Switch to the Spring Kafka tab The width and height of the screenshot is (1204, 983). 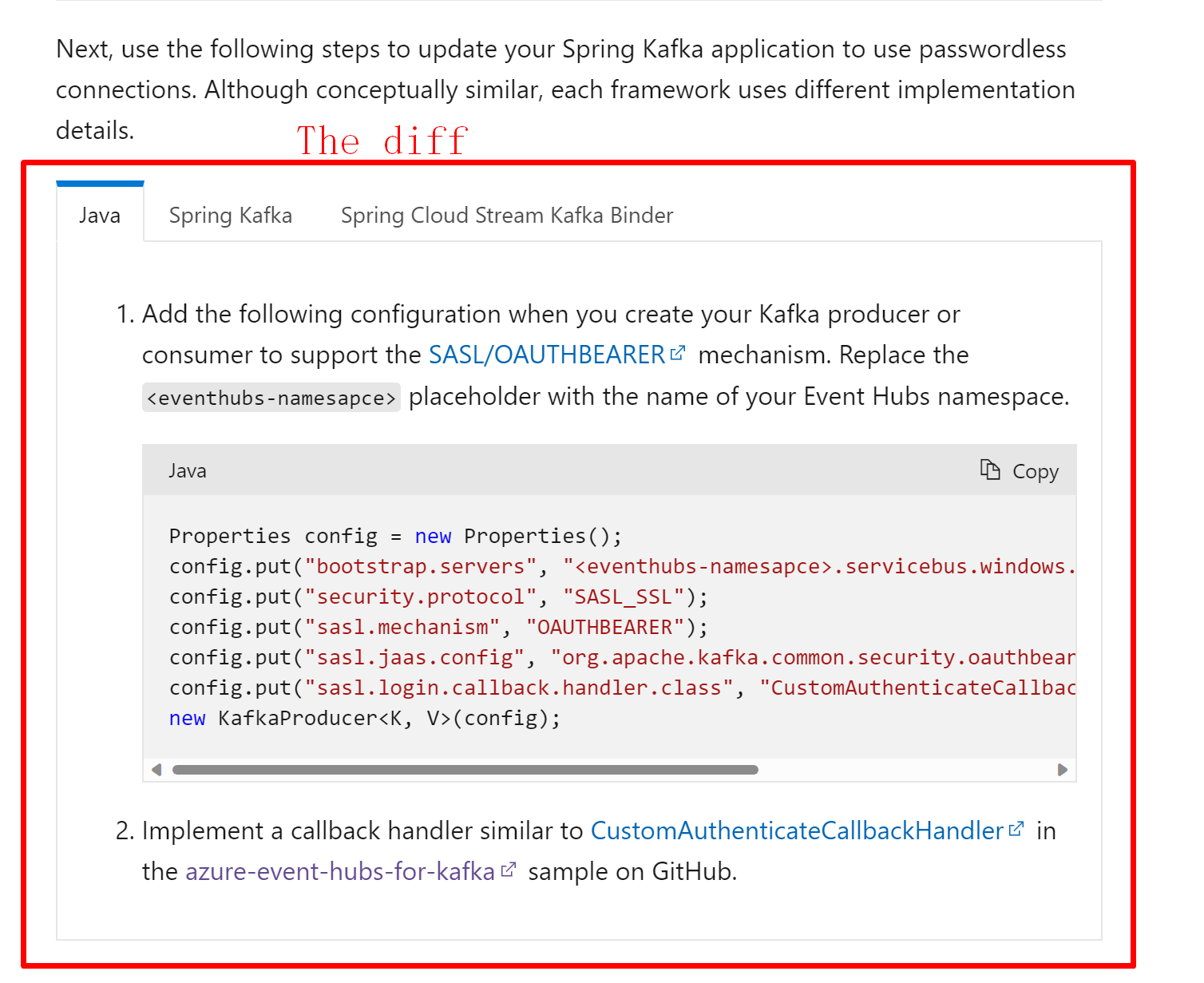point(230,215)
